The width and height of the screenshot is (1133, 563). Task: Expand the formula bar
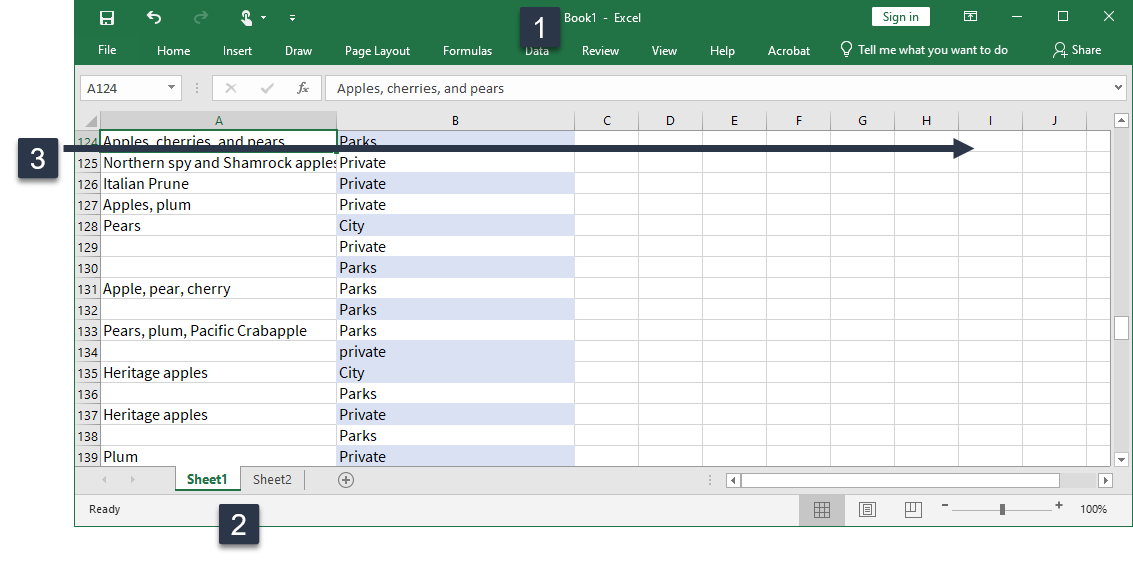[1118, 88]
